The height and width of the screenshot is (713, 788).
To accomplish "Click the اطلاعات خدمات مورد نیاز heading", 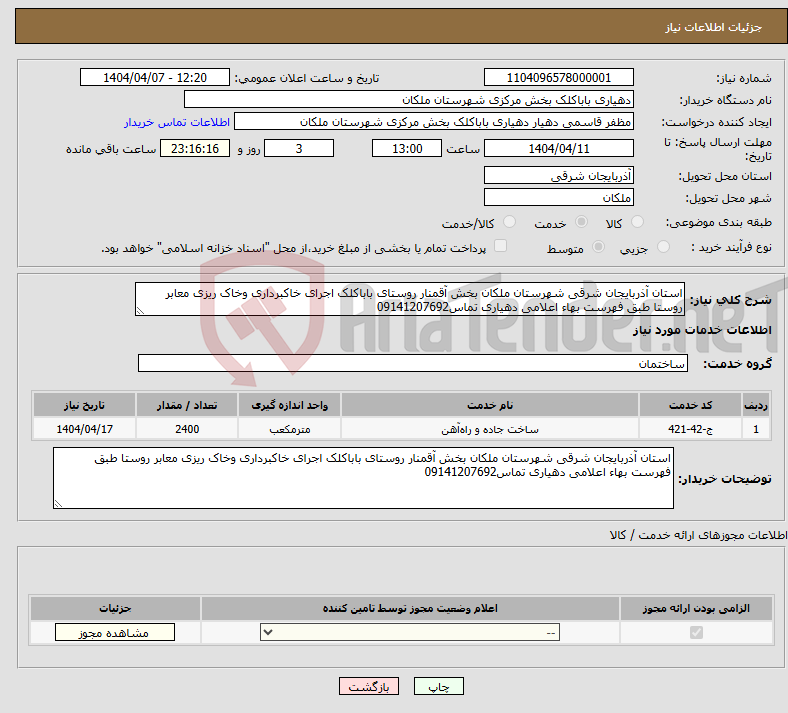I will pyautogui.click(x=702, y=330).
